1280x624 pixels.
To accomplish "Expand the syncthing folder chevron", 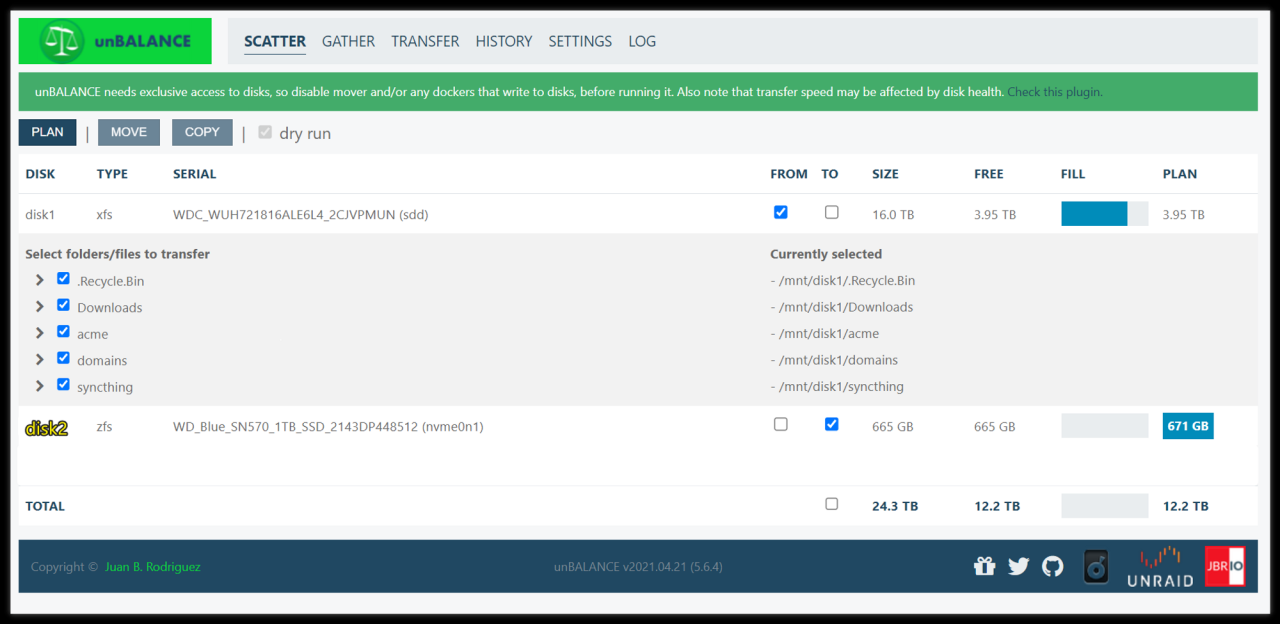I will pyautogui.click(x=40, y=386).
